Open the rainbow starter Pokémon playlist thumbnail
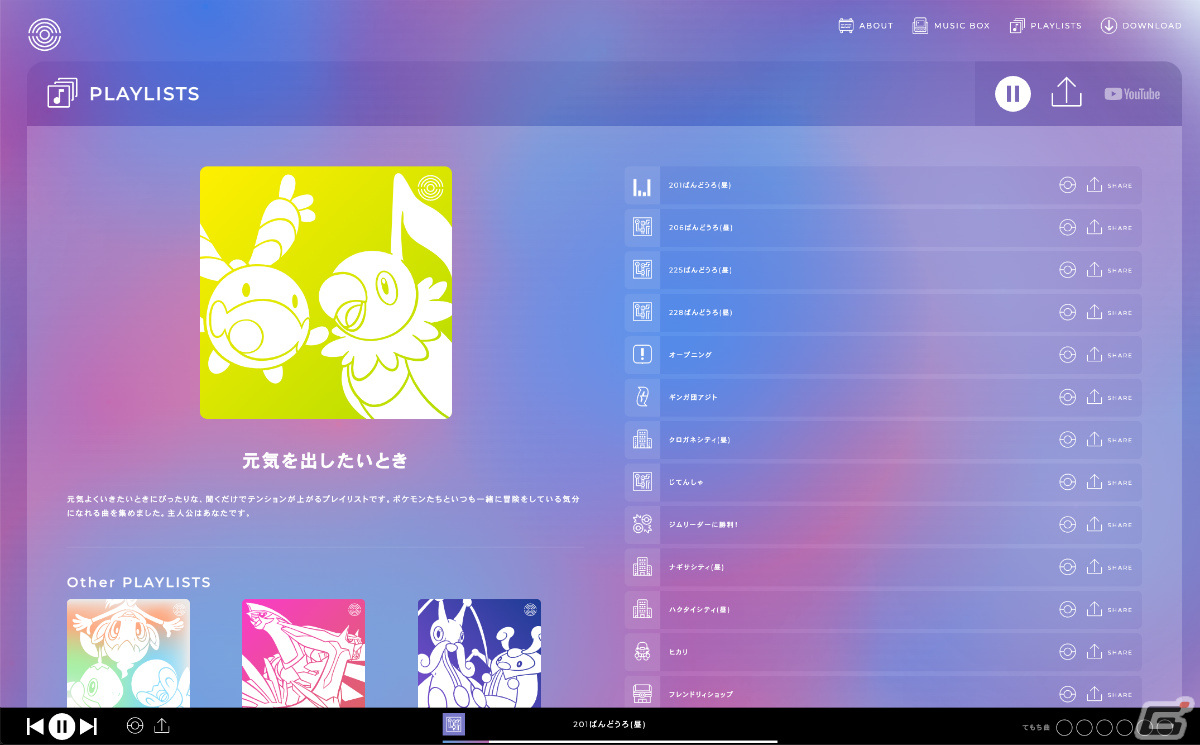The height and width of the screenshot is (745, 1200). tap(128, 653)
